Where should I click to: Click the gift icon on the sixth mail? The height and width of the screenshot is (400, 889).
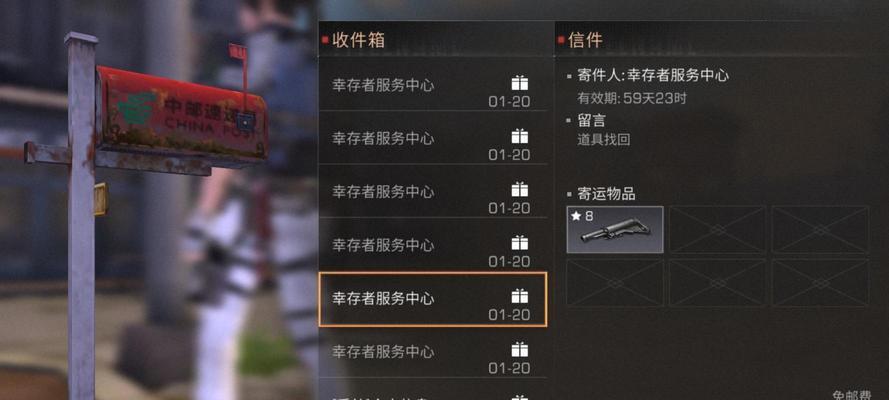(519, 350)
